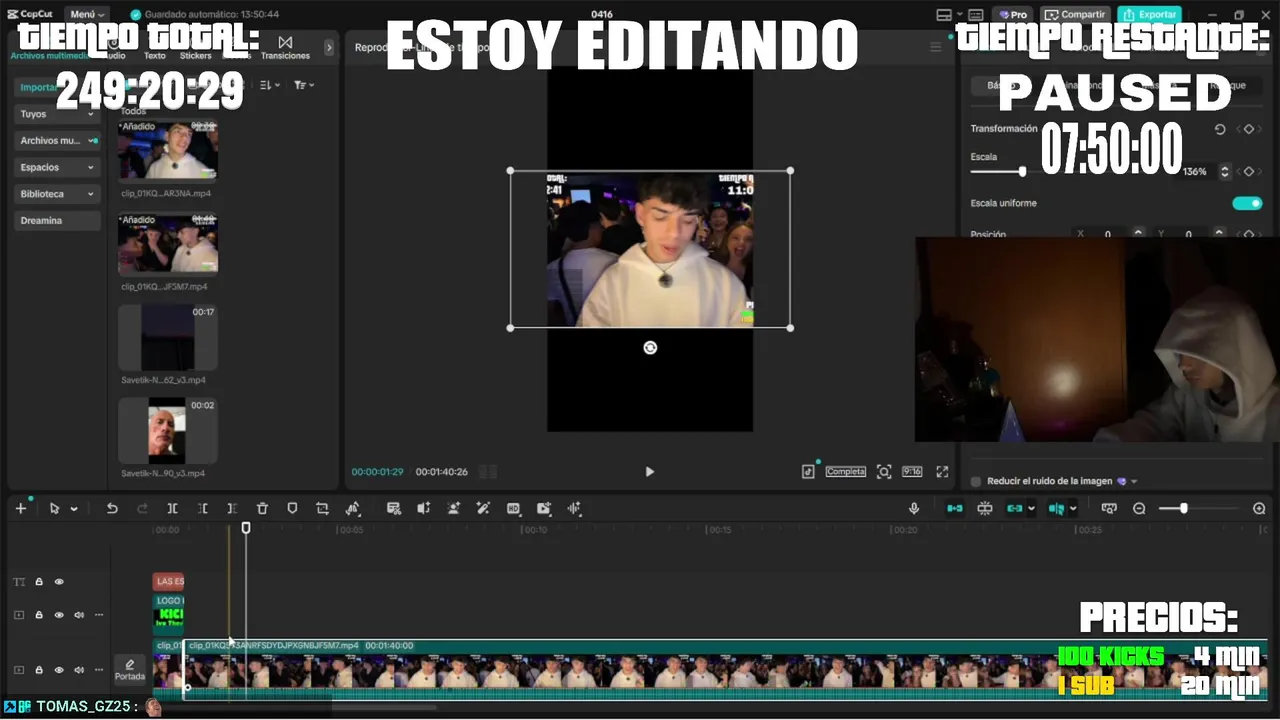Mute the LOGO overlay track audio
1280x720 pixels.
pyautogui.click(x=78, y=615)
